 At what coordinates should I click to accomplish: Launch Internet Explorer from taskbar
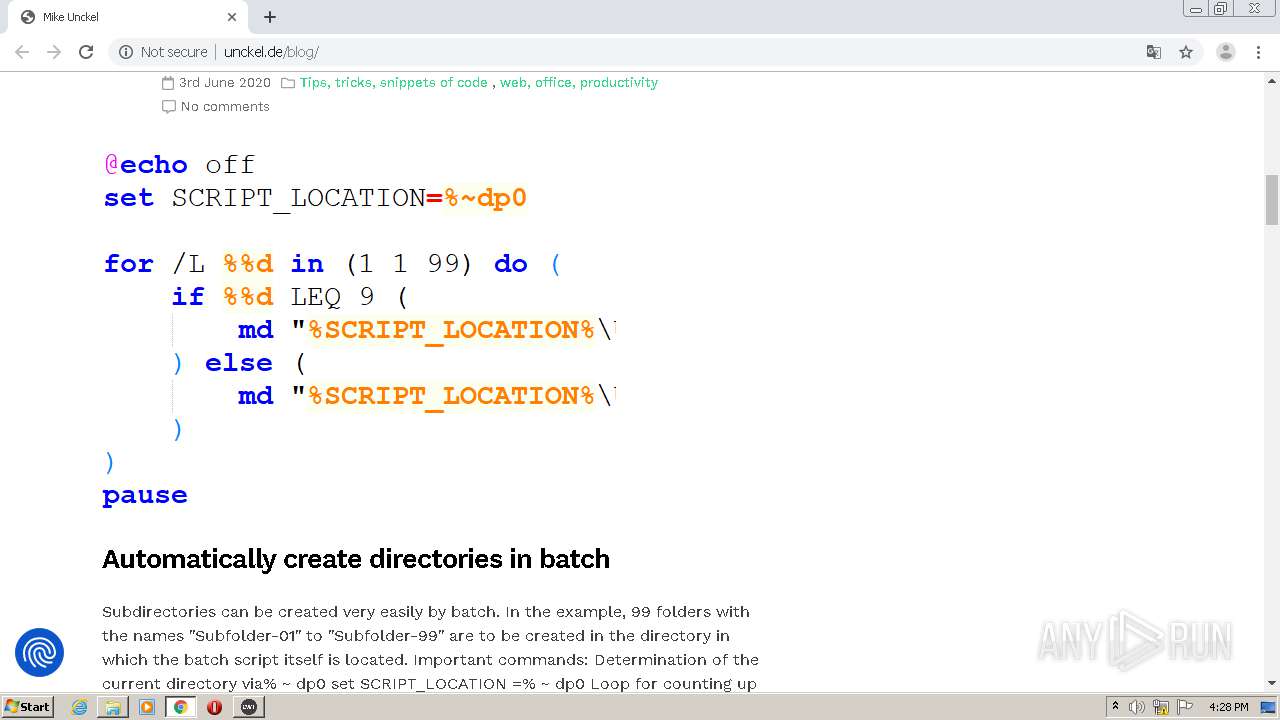79,707
